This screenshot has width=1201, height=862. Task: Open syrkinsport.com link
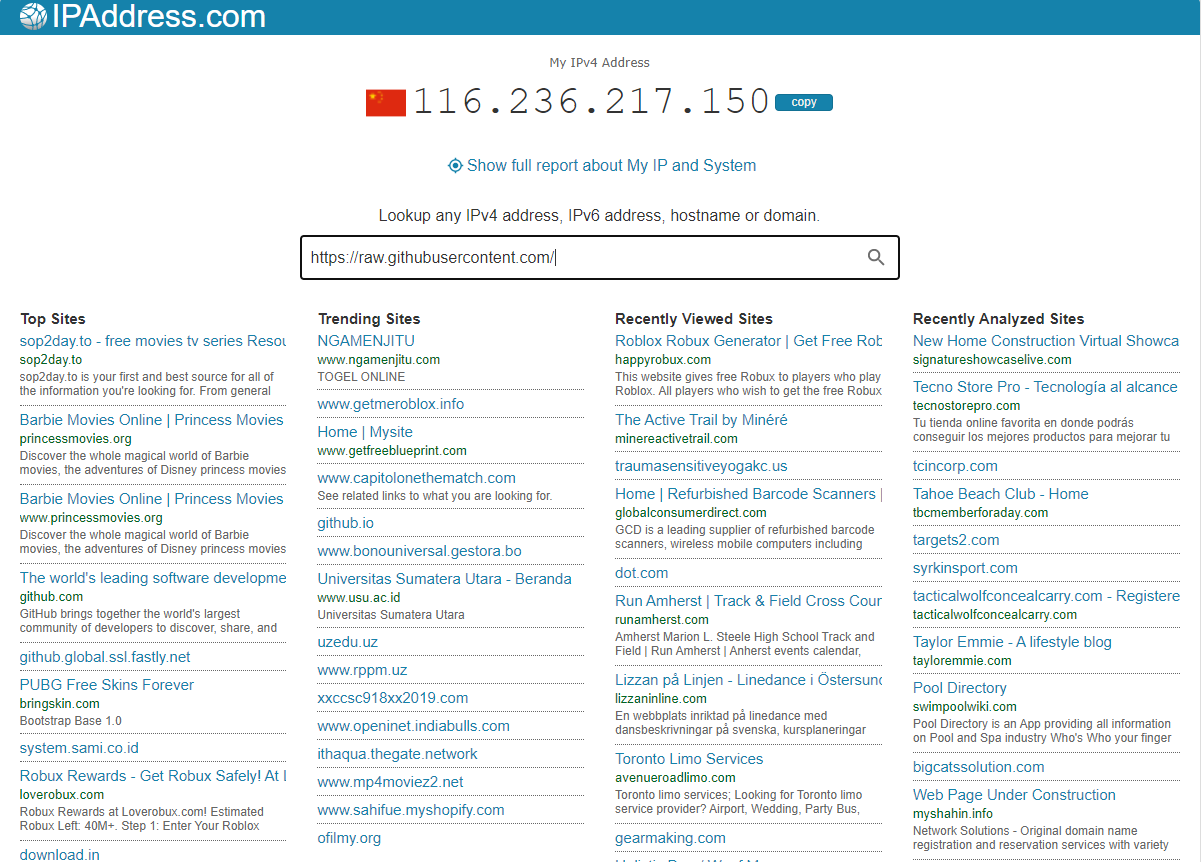(965, 568)
